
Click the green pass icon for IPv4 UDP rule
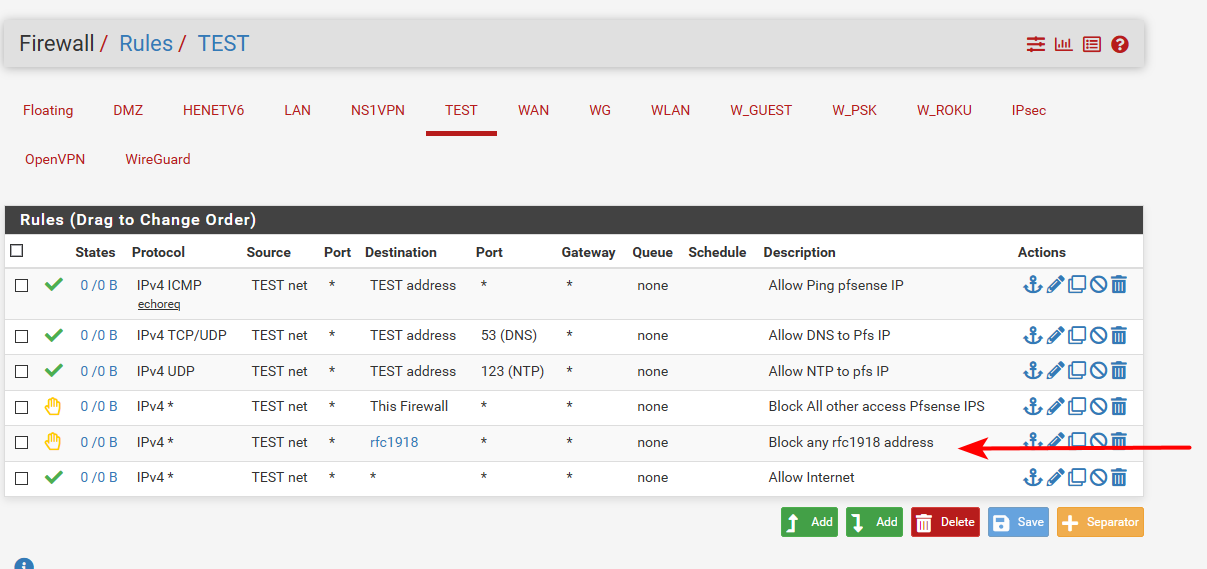54,371
